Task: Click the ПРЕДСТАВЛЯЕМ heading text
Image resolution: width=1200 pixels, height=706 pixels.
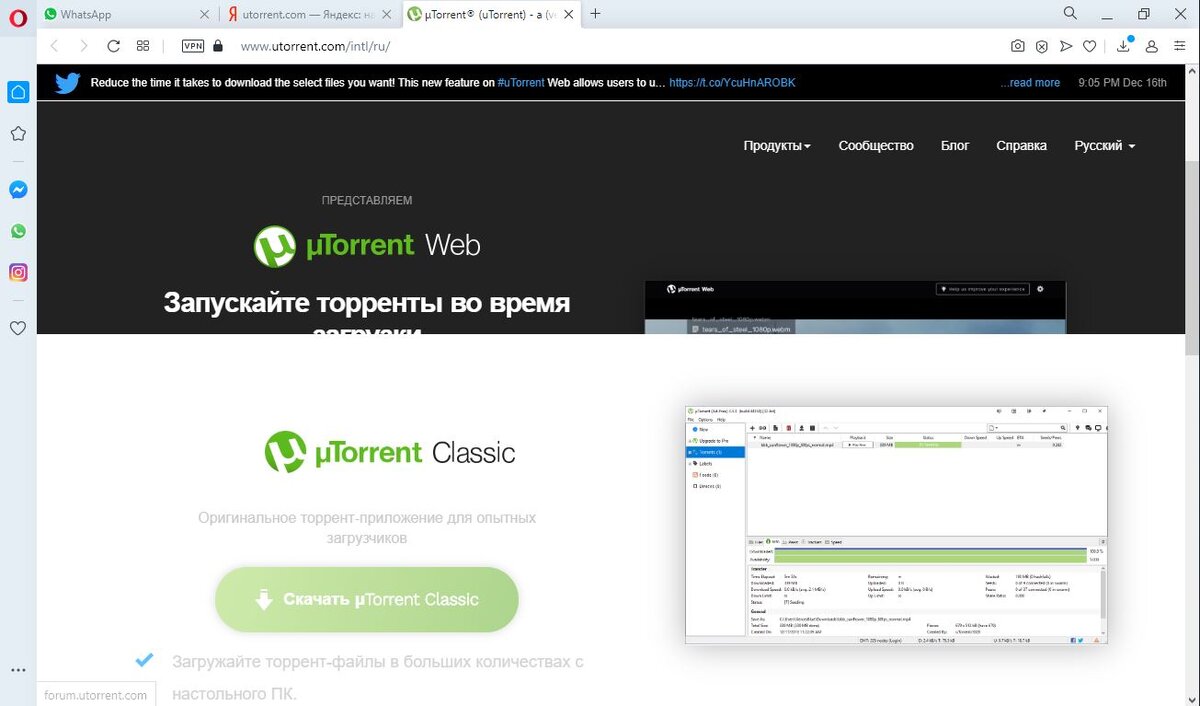Action: point(367,200)
